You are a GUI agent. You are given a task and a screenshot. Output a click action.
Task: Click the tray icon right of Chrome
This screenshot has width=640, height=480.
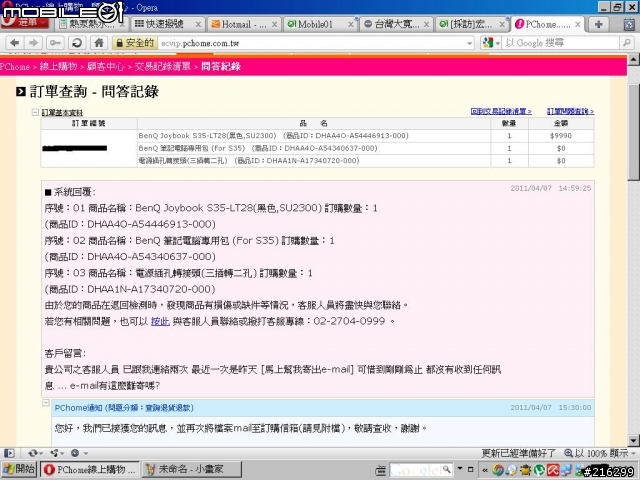pos(511,470)
